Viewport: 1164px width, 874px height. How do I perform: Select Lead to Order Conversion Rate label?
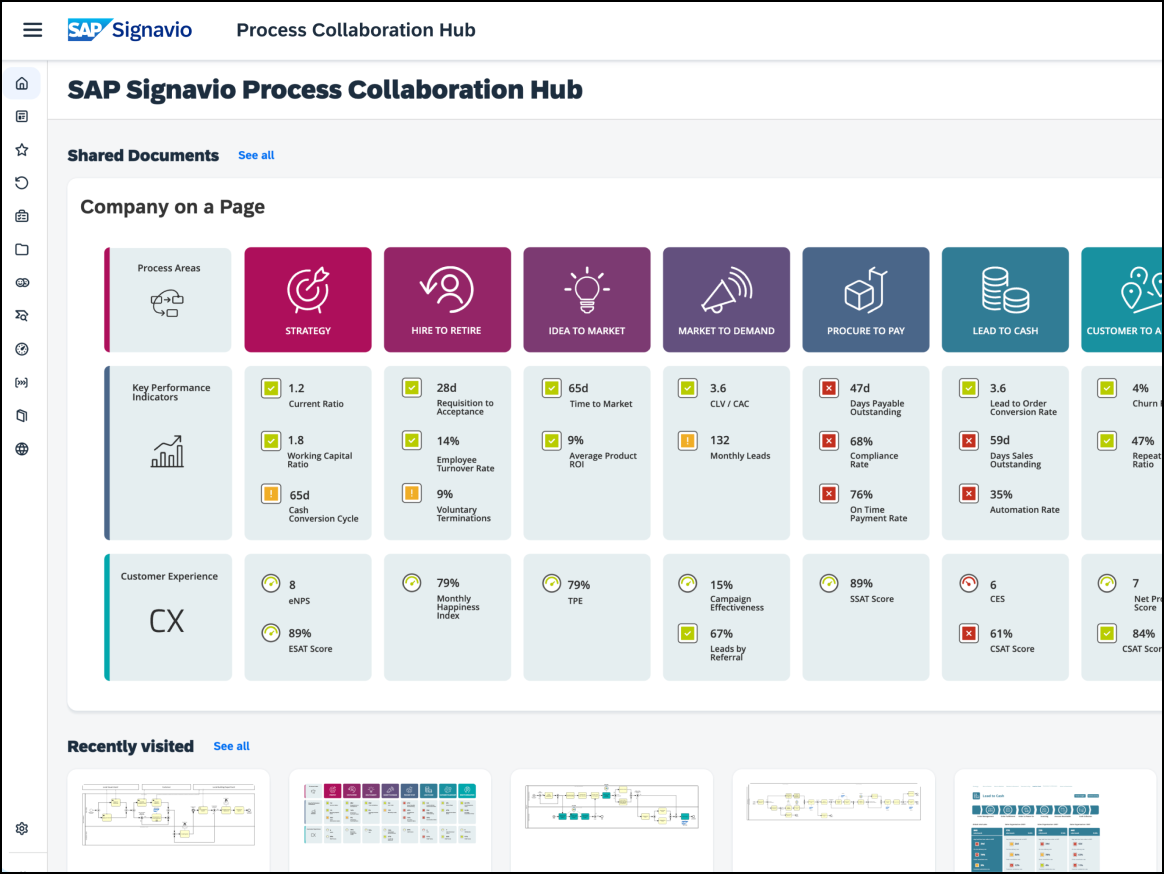click(x=1023, y=408)
